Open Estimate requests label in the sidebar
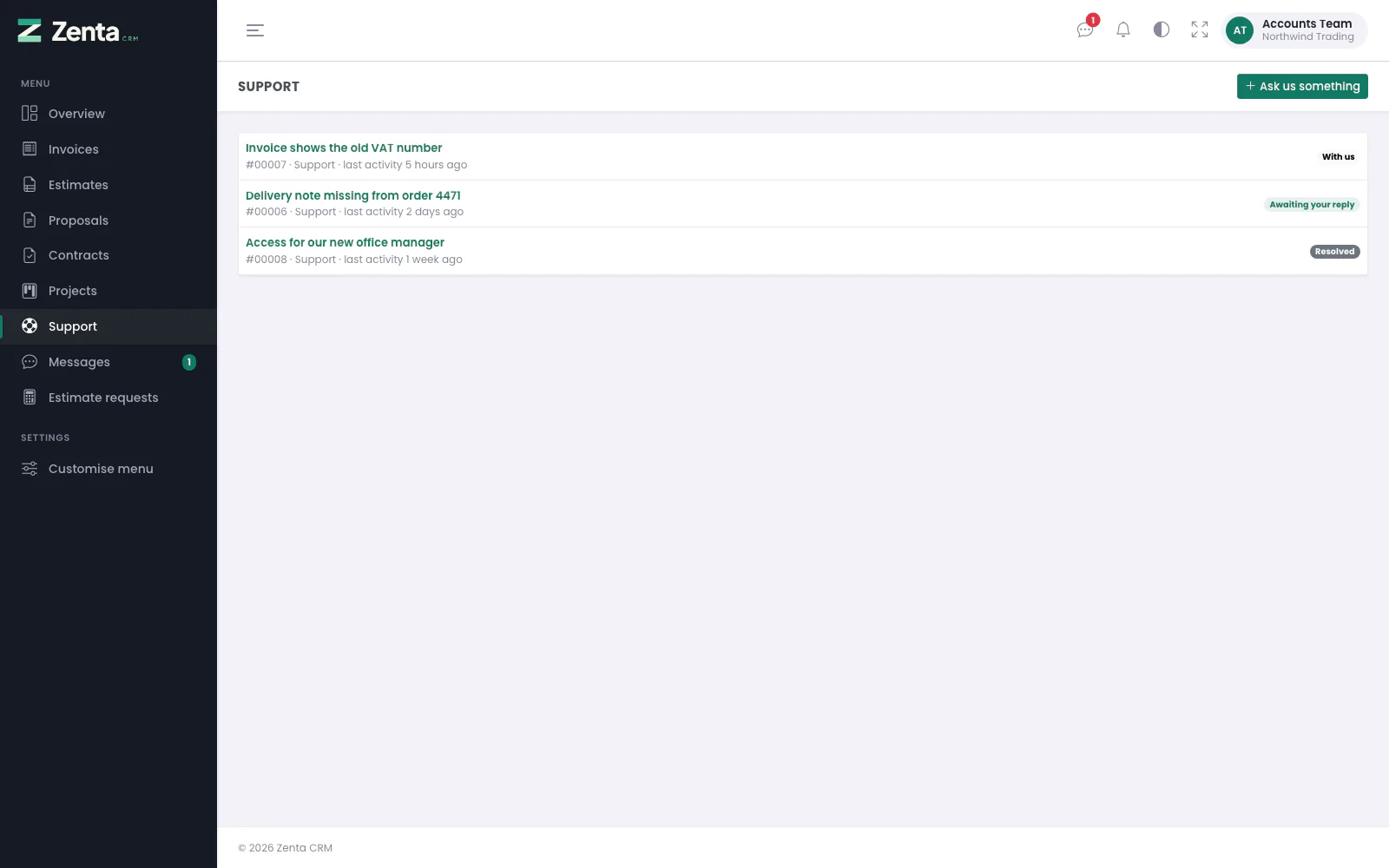 [103, 398]
